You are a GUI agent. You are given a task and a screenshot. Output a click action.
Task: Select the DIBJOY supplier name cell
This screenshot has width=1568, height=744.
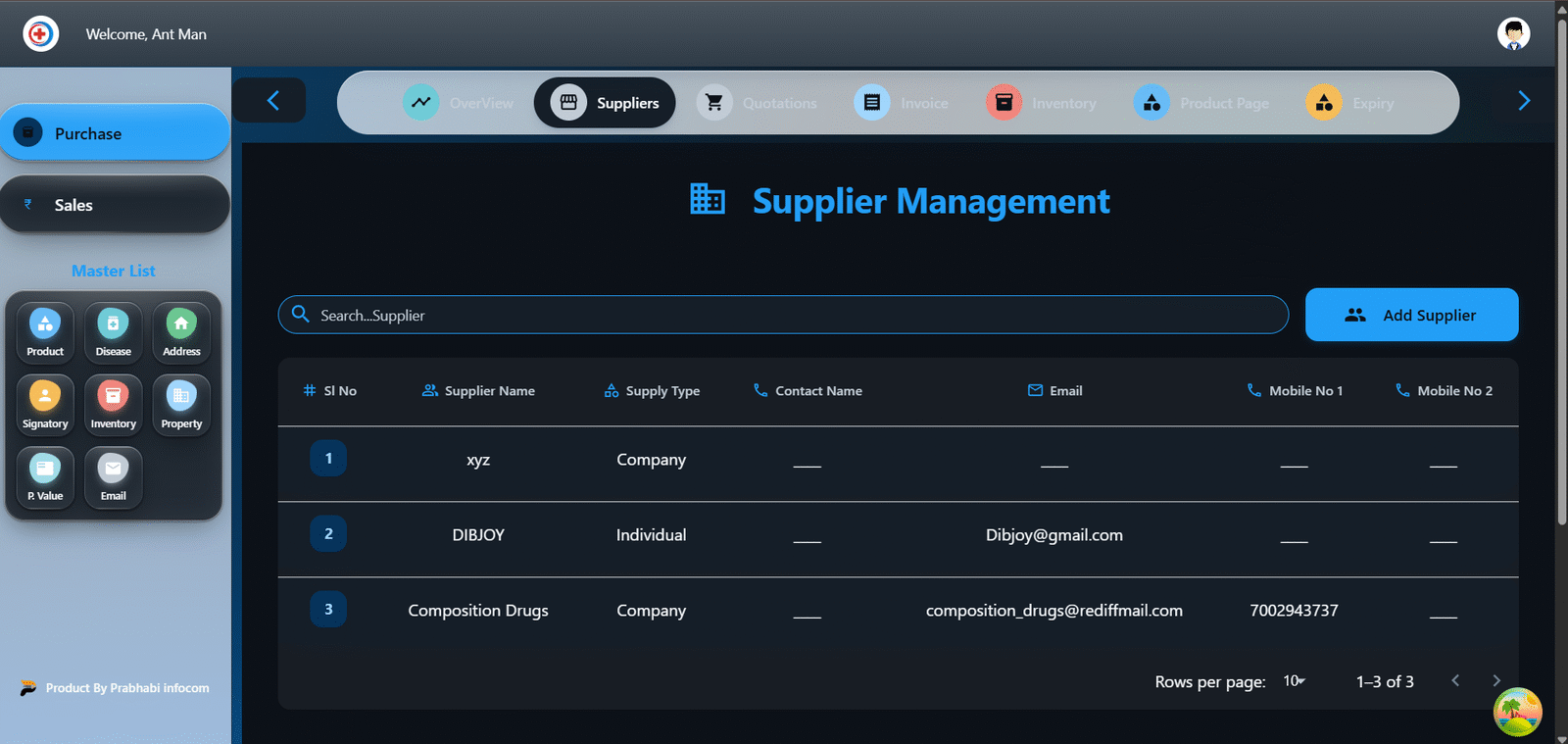pos(478,535)
